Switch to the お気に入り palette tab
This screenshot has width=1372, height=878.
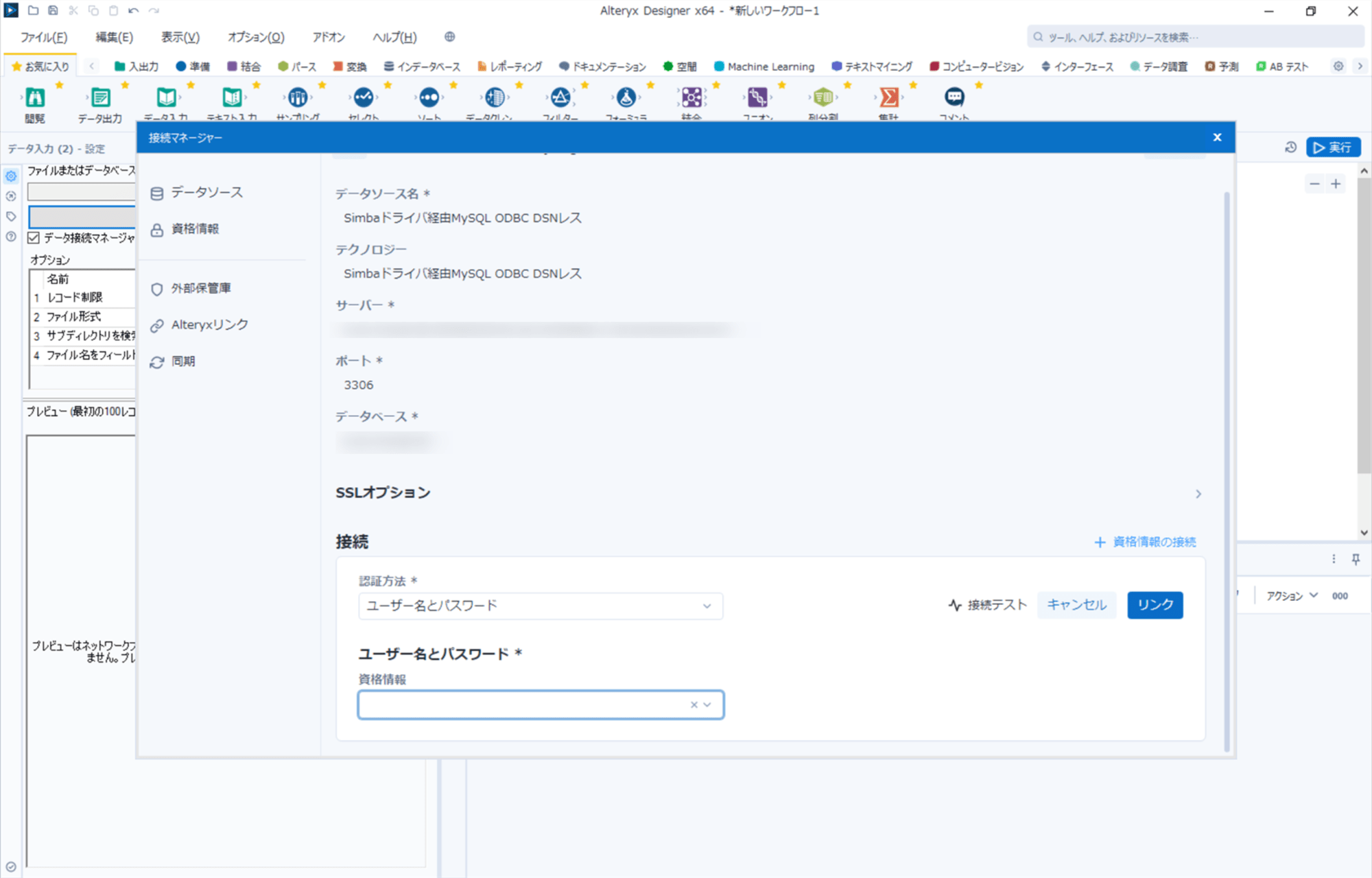40,67
